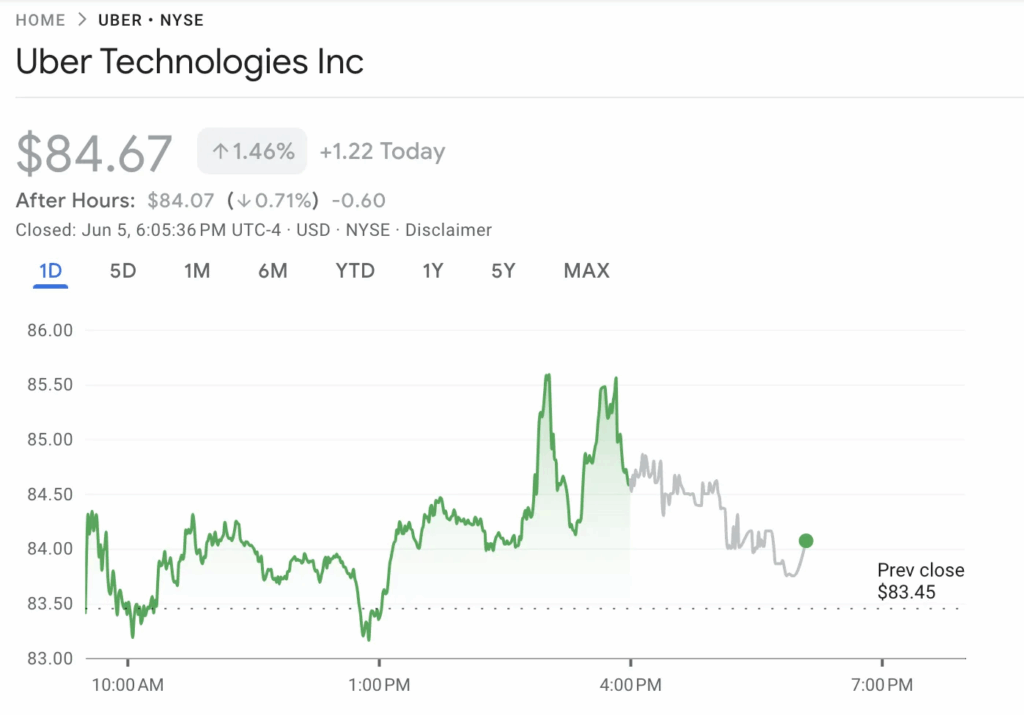Viewport: 1024px width, 715px height.
Task: Switch to the 1M time range
Action: click(197, 271)
